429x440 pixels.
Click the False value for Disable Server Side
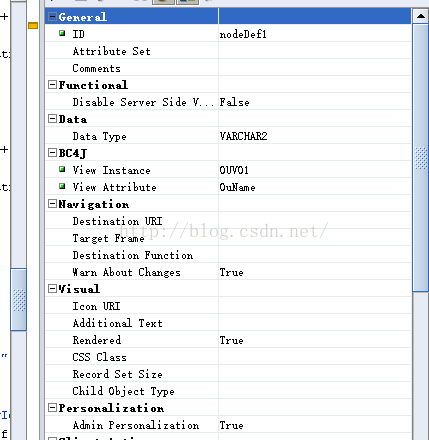tap(234, 102)
